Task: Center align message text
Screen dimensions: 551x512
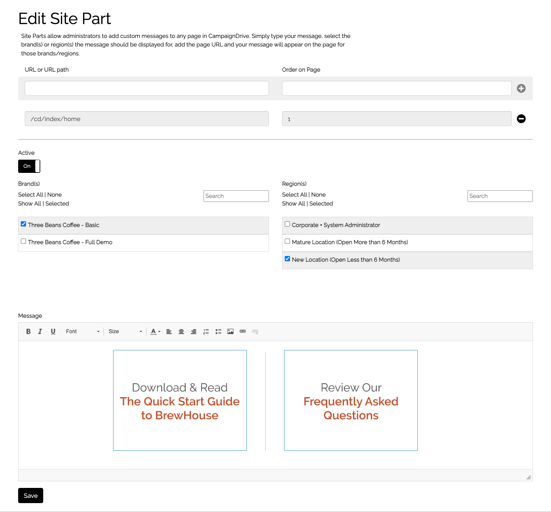Action: click(x=181, y=331)
